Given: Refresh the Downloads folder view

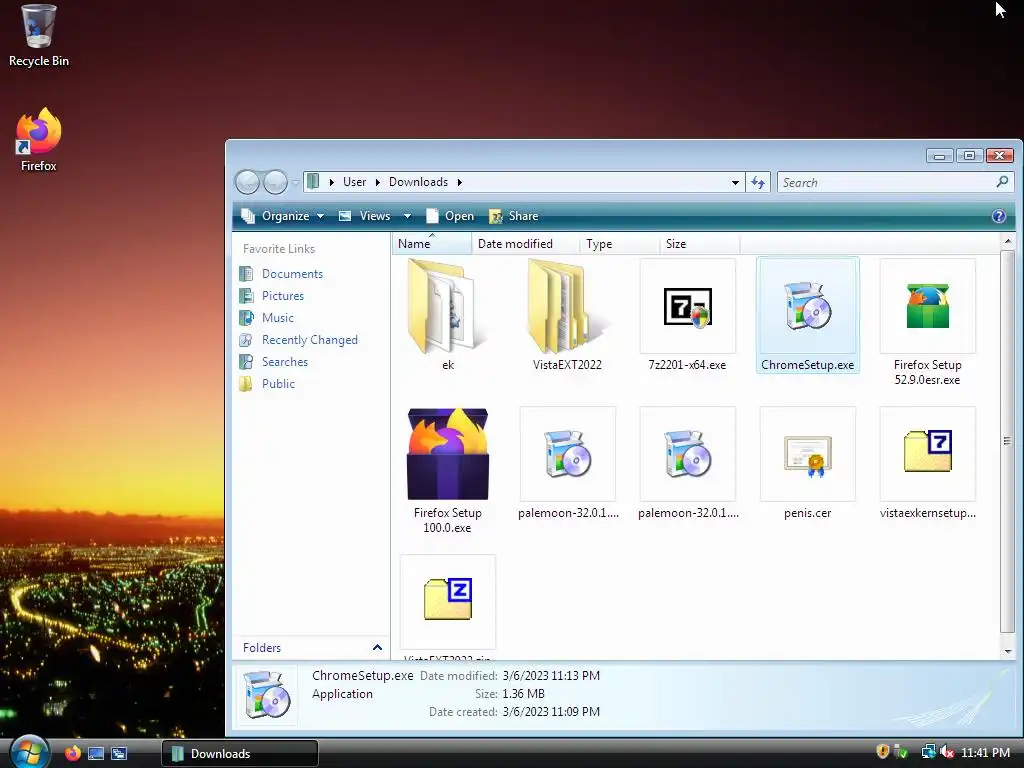Looking at the screenshot, I should pyautogui.click(x=758, y=182).
